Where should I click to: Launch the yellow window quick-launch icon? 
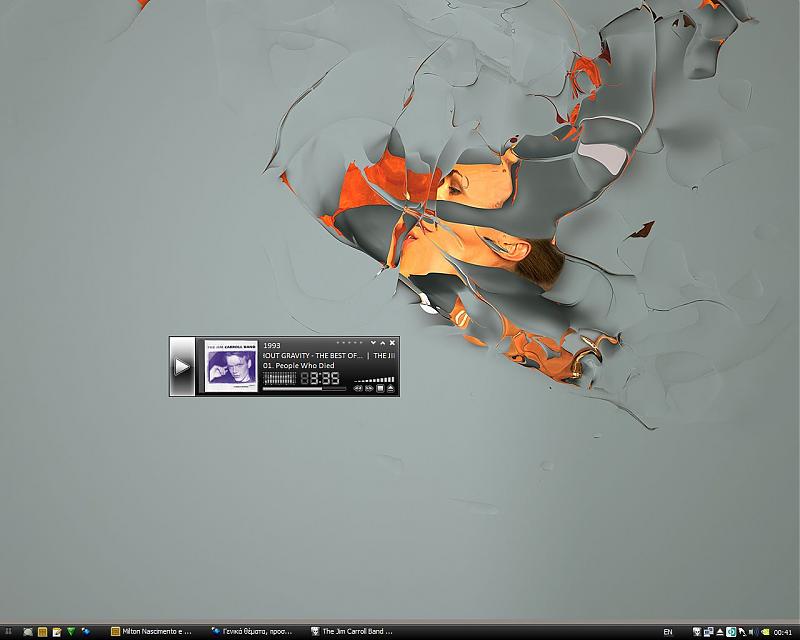pos(42,632)
